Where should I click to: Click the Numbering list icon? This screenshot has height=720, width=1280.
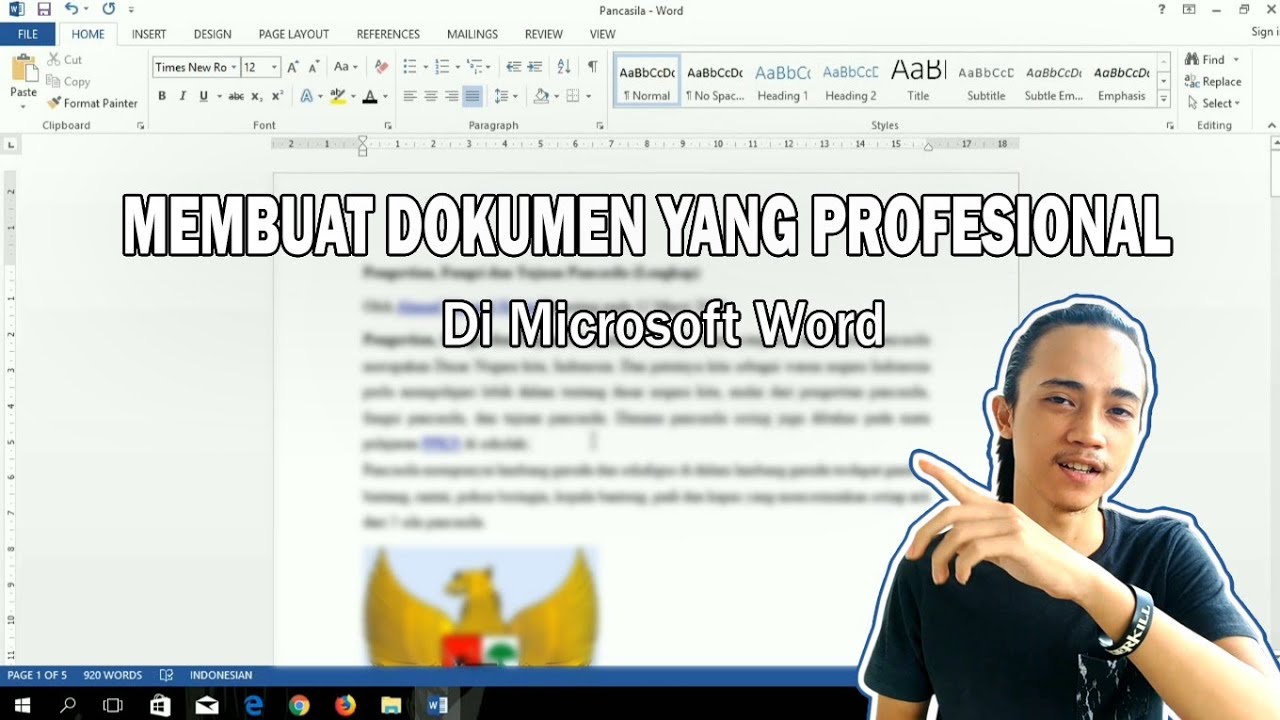tap(441, 67)
